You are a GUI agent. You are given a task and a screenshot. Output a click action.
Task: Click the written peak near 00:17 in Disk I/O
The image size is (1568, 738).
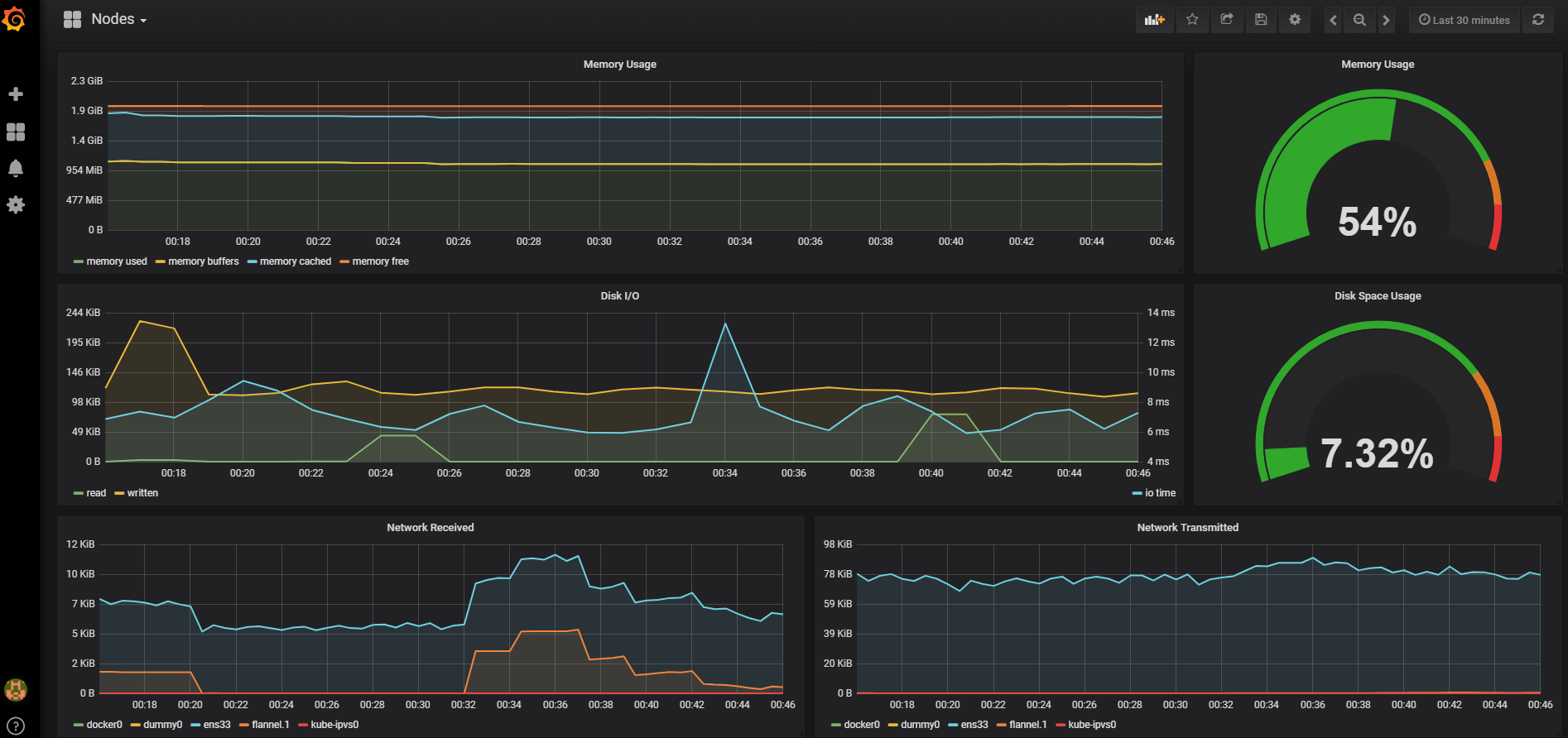(x=140, y=321)
